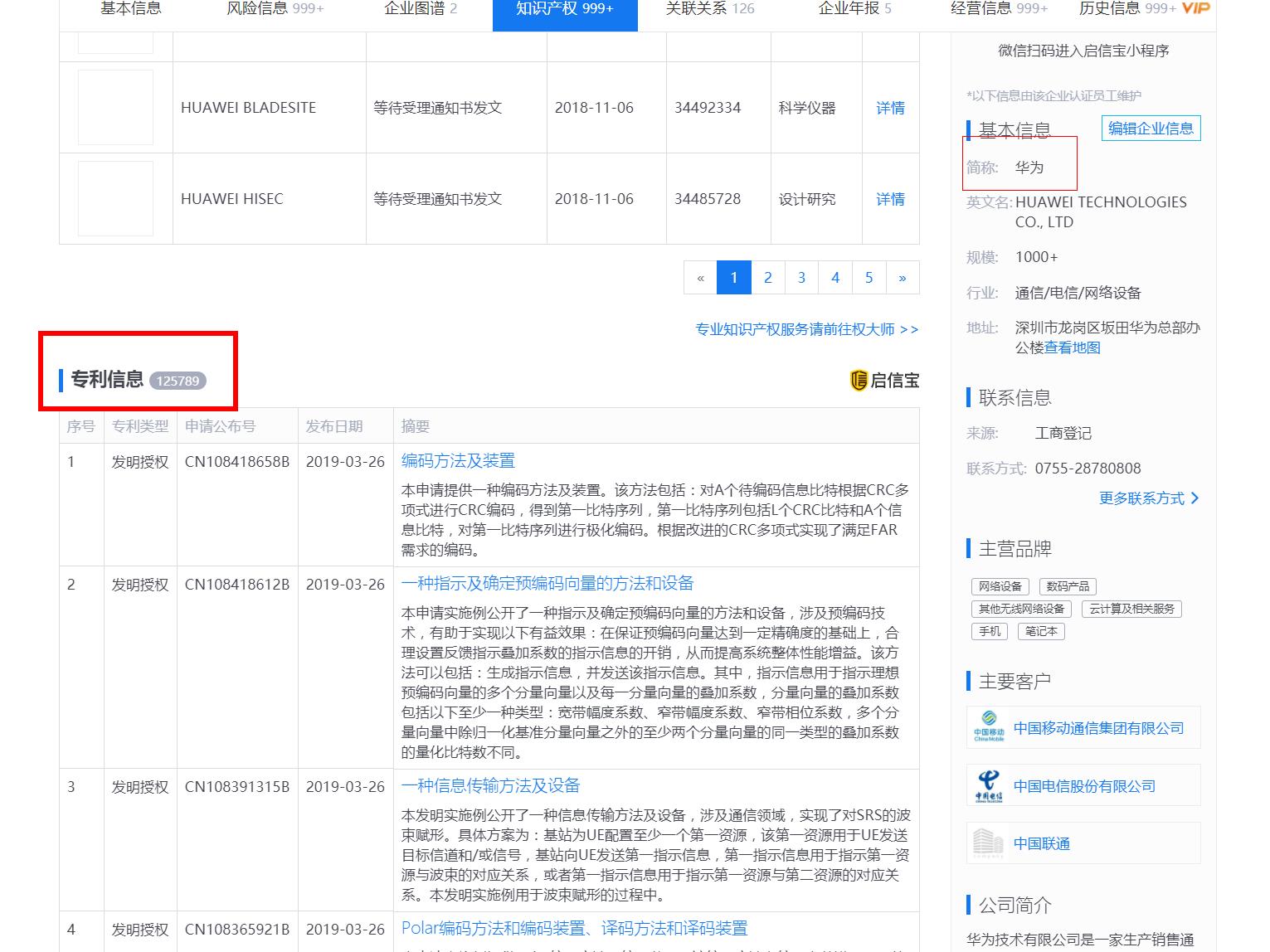Click HUAWEI BLADESITE trademark thumbnail
Image resolution: width=1270 pixels, height=952 pixels.
(x=115, y=108)
